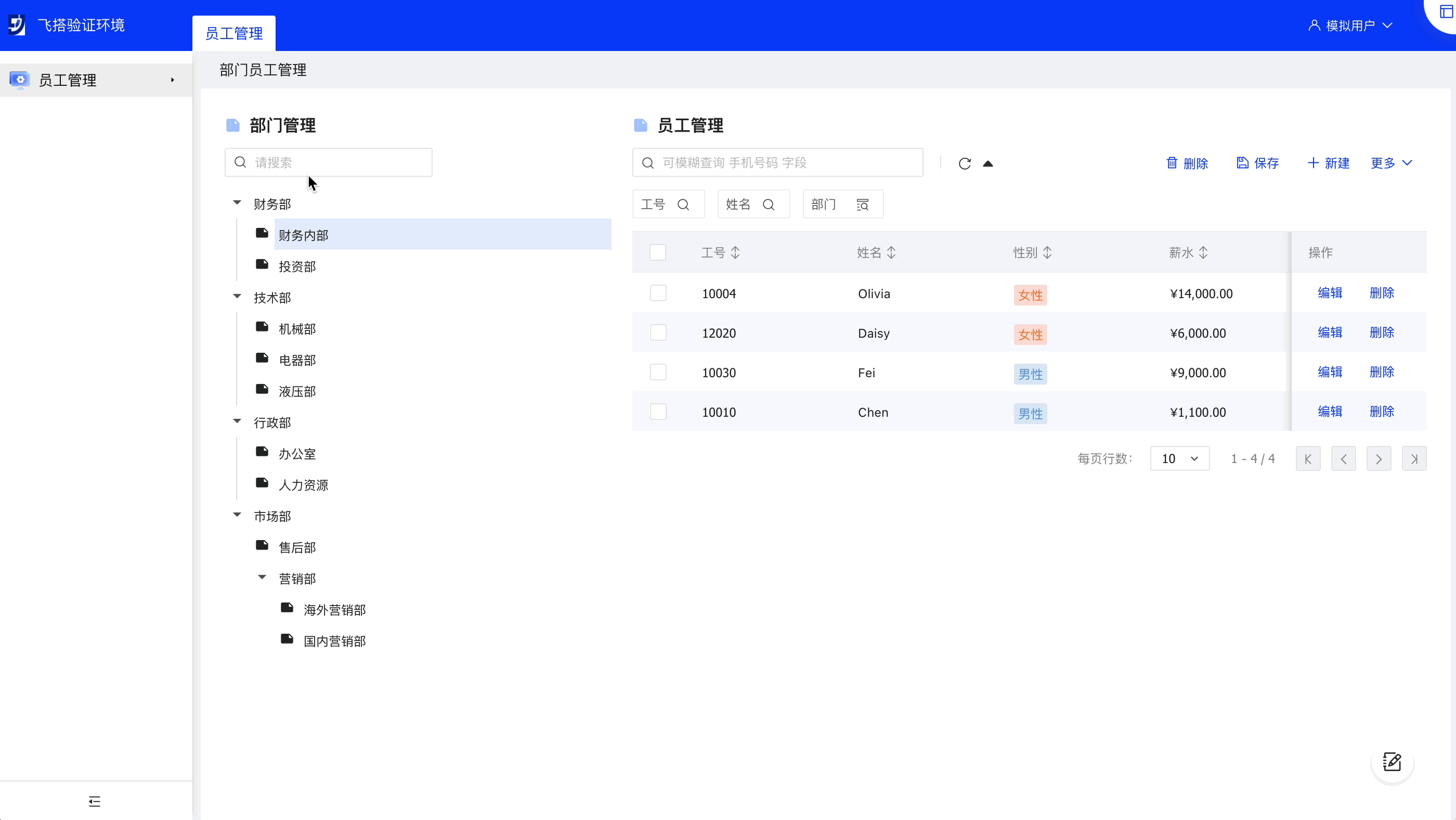Image resolution: width=1456 pixels, height=820 pixels.
Task: Switch to the 员工管理 top tab
Action: [233, 33]
